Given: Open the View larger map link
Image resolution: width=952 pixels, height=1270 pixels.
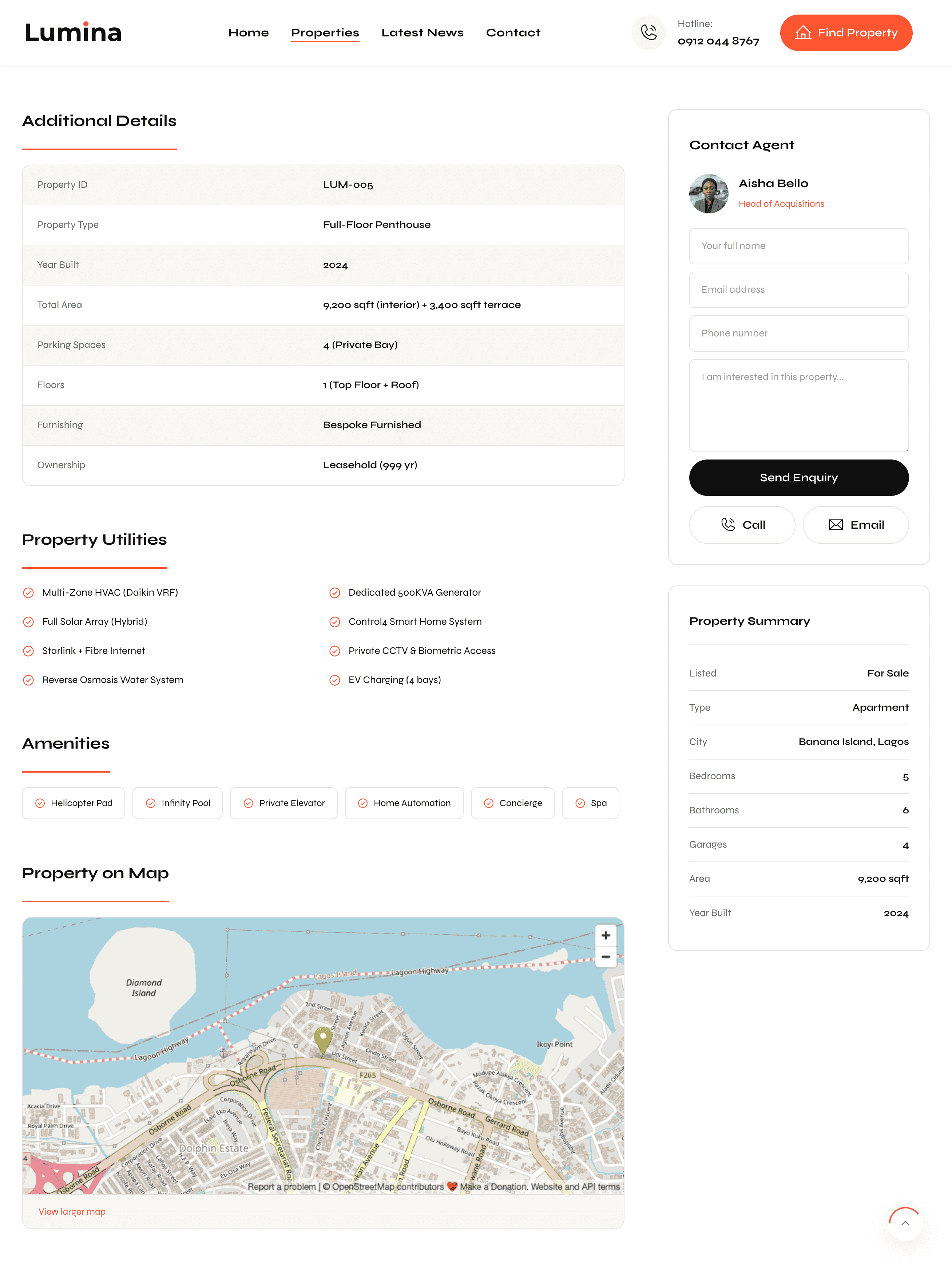Looking at the screenshot, I should click(x=72, y=1211).
